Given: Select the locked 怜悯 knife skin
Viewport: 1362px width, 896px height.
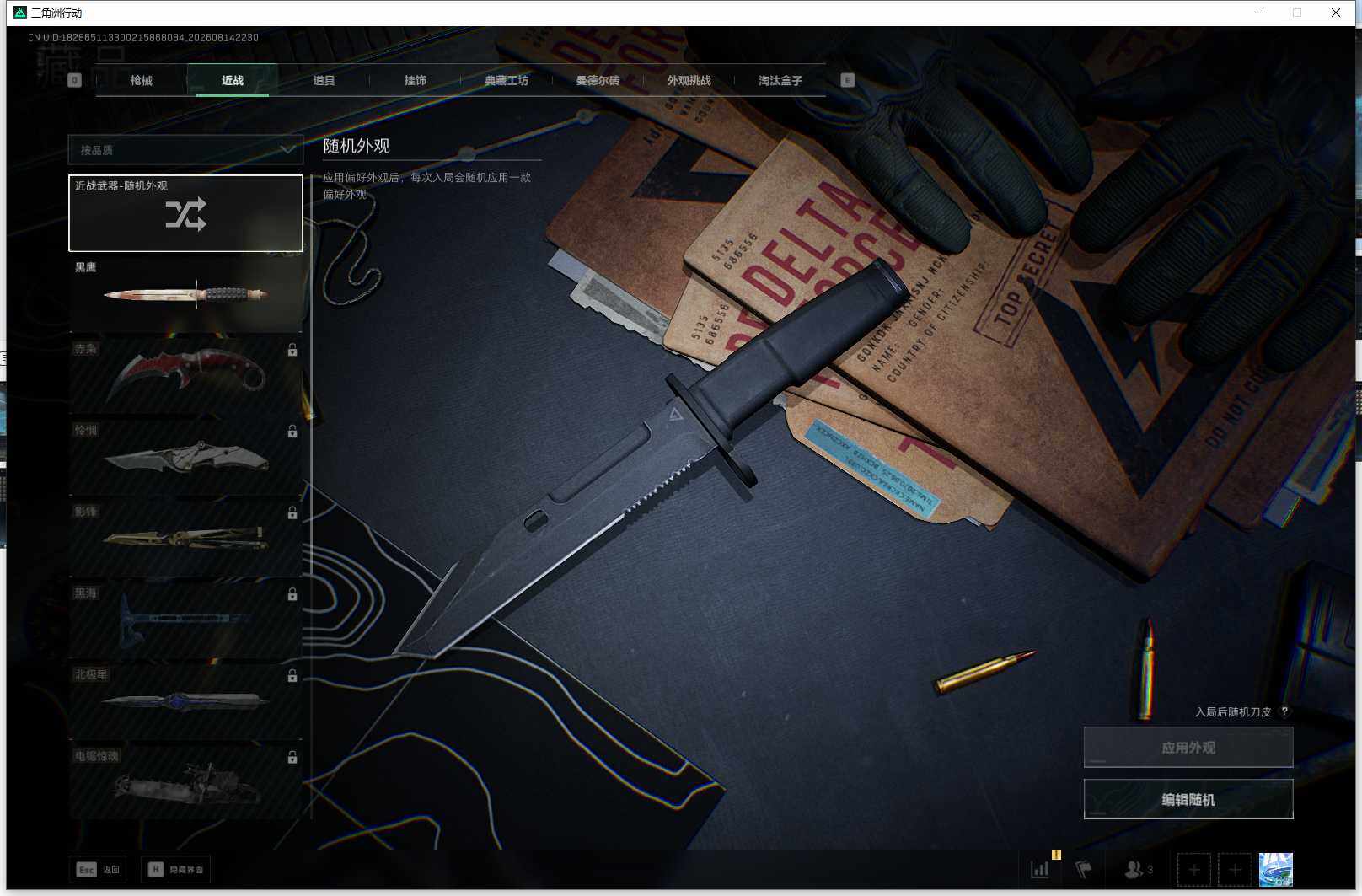Looking at the screenshot, I should (x=185, y=458).
